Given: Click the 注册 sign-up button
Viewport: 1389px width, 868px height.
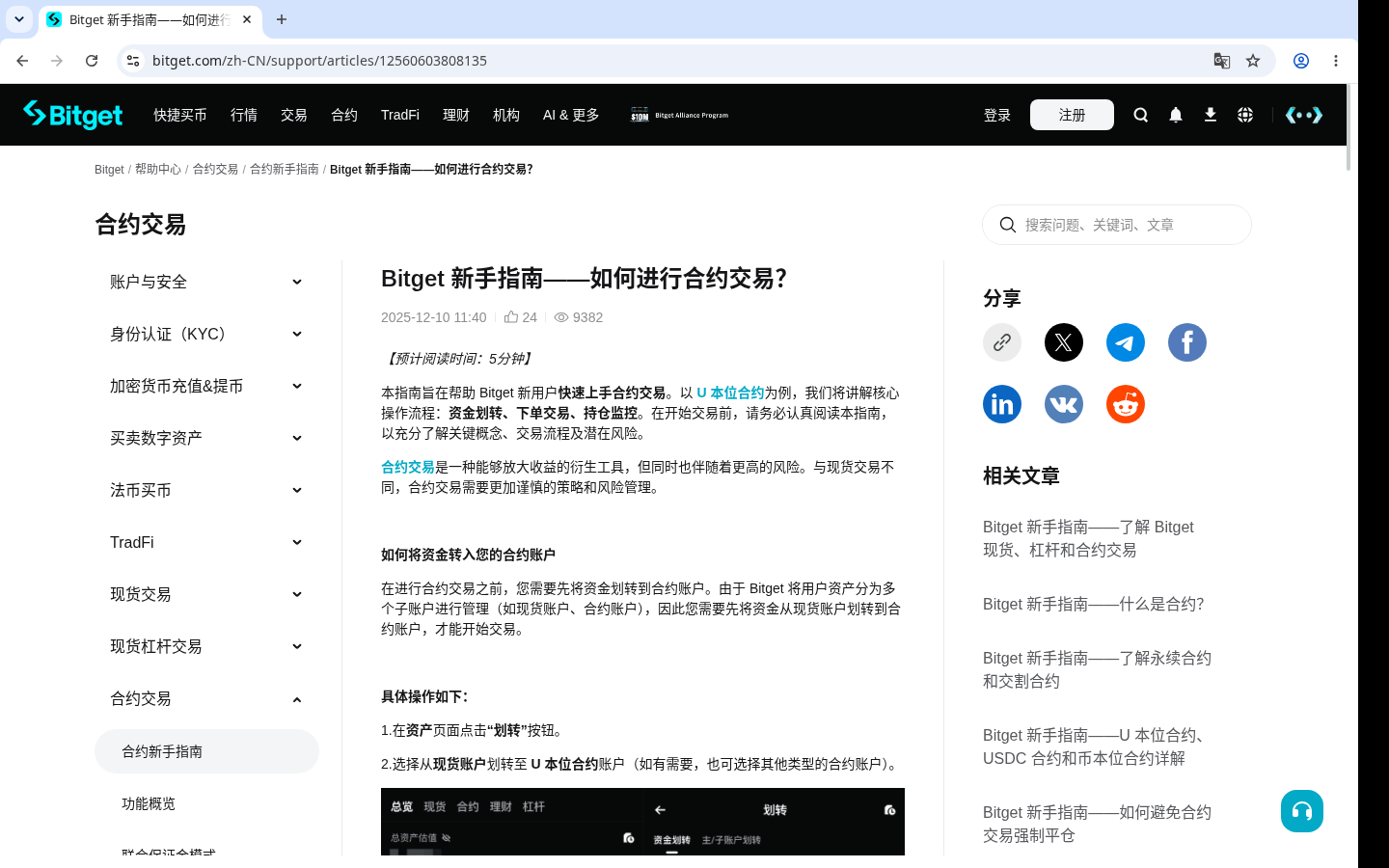Looking at the screenshot, I should [x=1072, y=115].
